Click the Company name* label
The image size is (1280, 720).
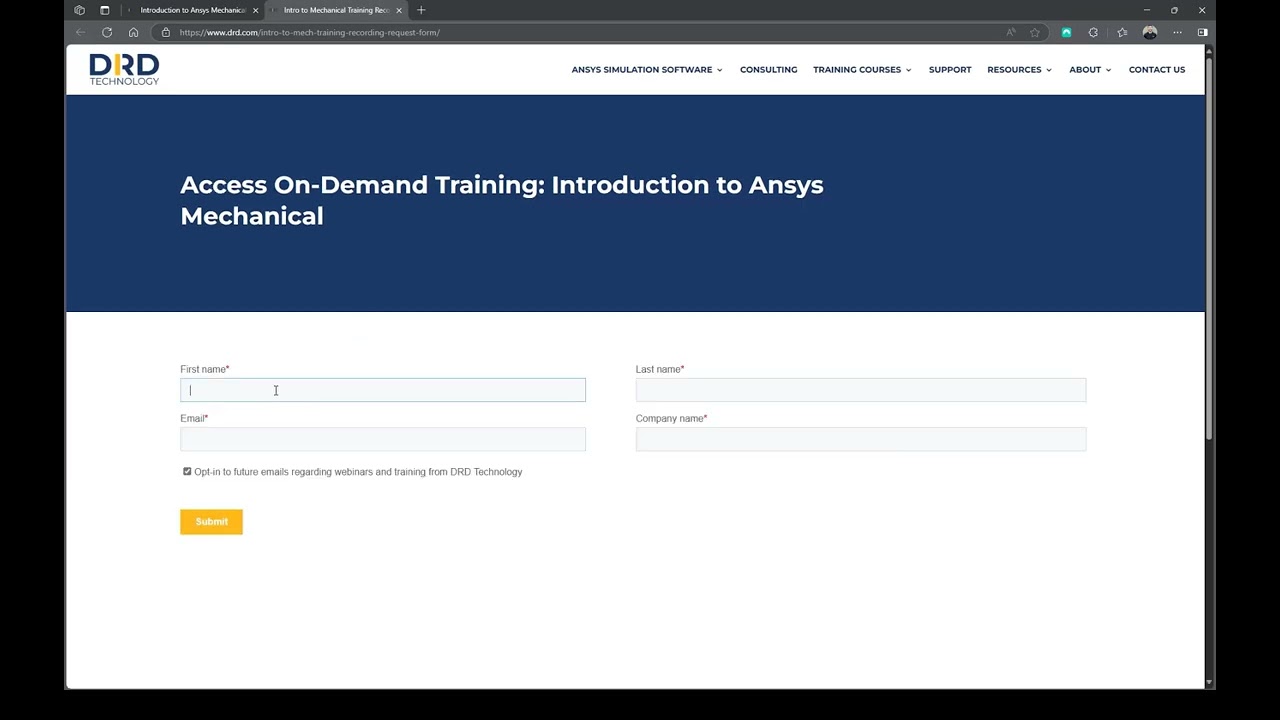click(672, 418)
